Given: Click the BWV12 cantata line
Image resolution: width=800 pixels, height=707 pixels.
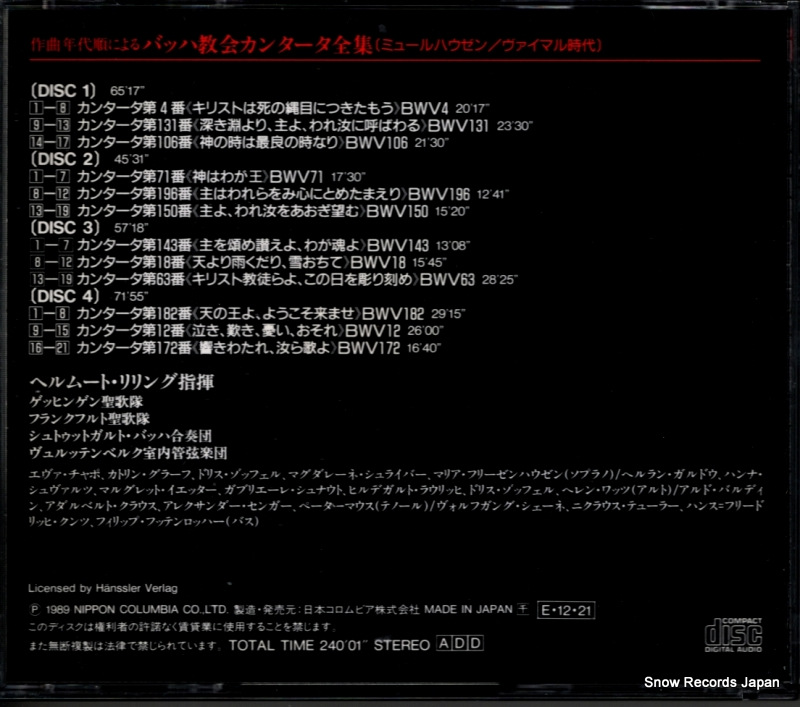Looking at the screenshot, I should tap(237, 331).
